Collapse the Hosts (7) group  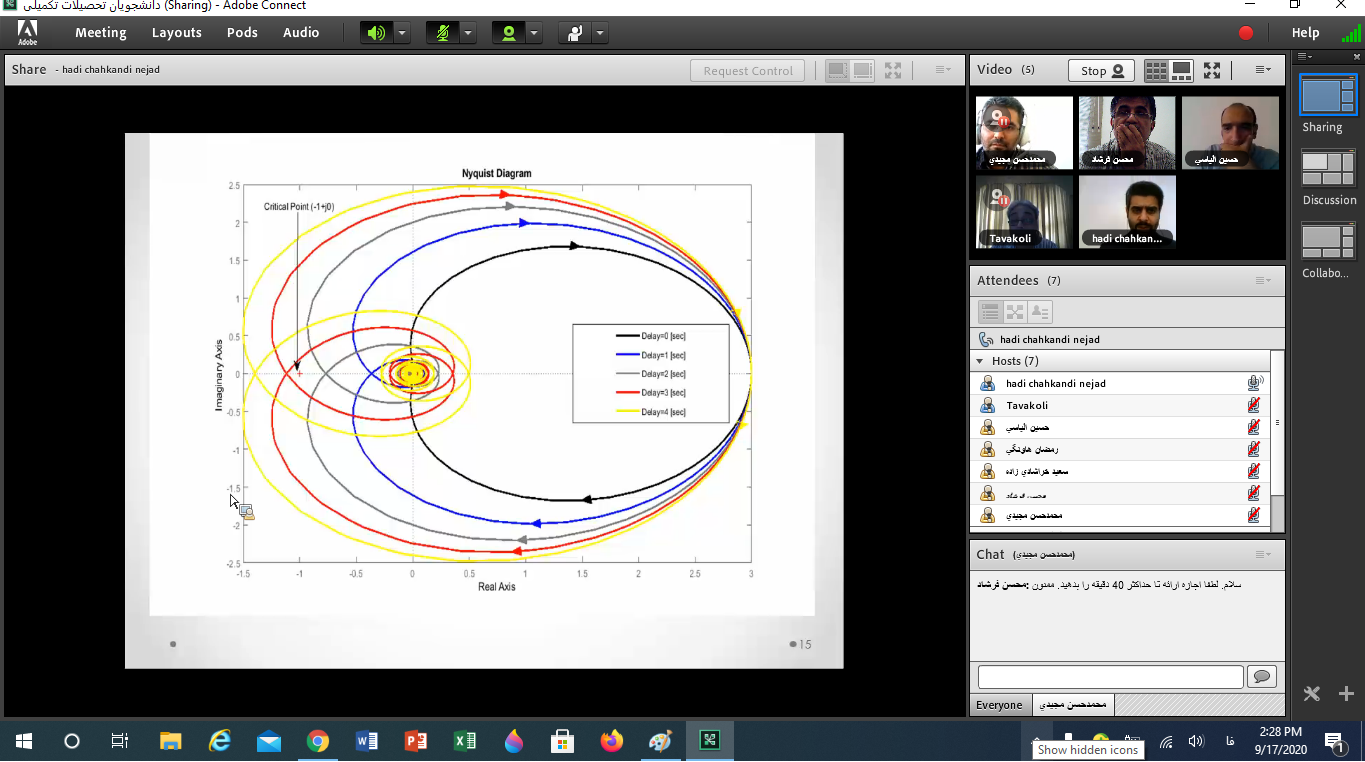[x=980, y=361]
